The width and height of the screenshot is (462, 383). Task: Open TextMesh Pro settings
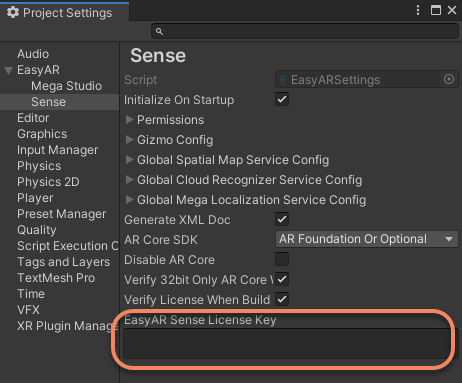click(x=56, y=278)
